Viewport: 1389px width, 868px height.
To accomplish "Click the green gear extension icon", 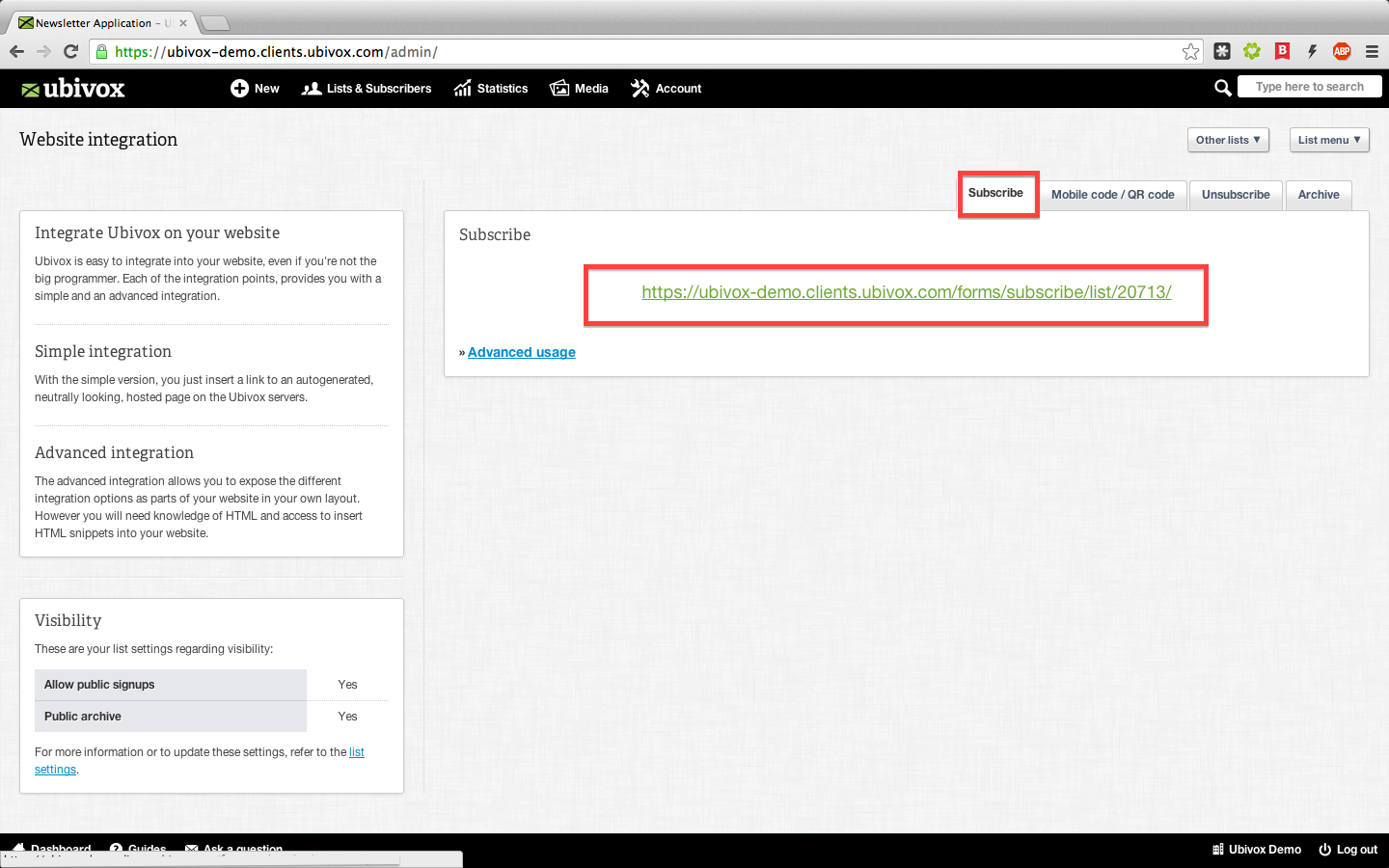I will 1252,51.
